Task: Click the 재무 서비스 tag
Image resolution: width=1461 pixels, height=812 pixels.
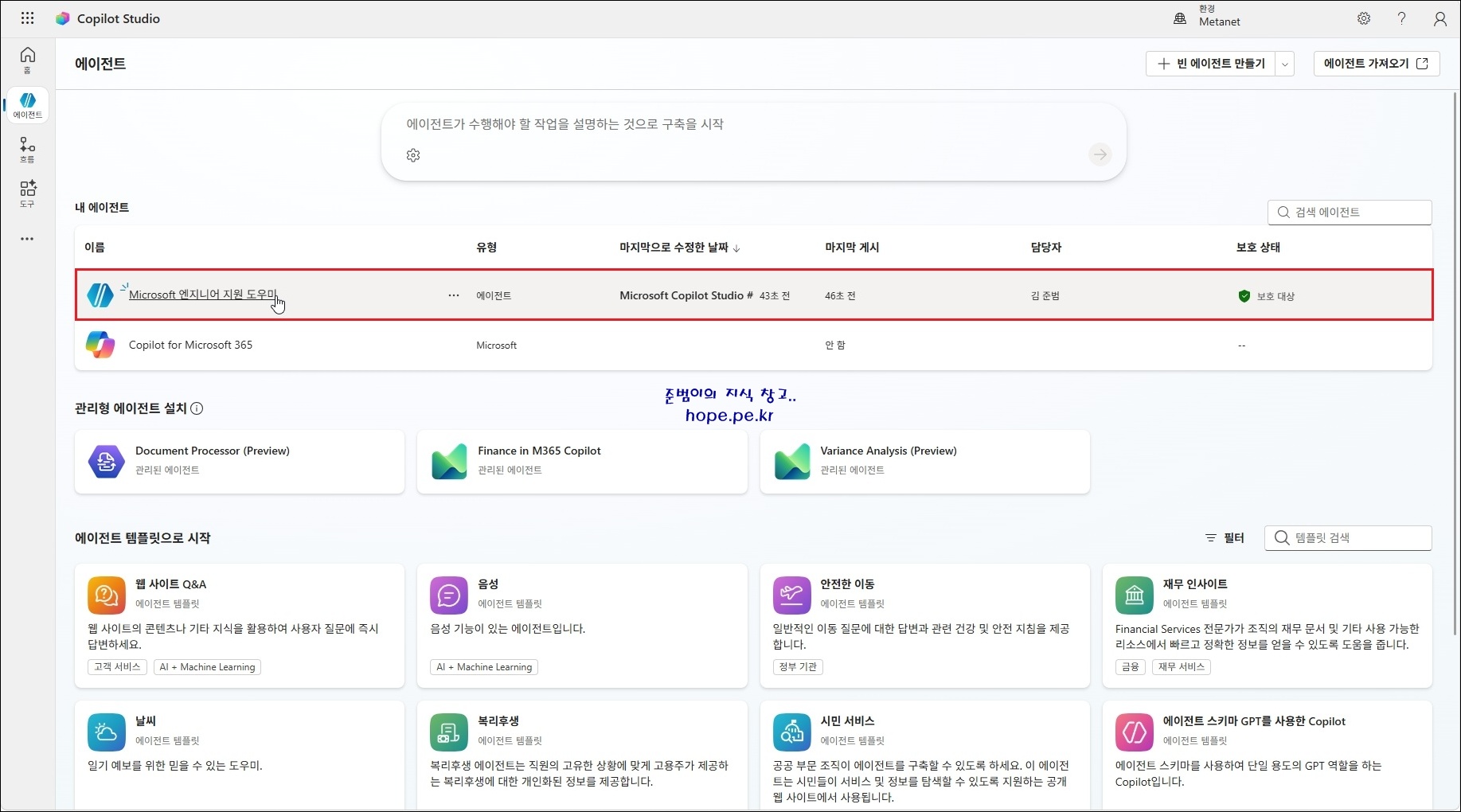Action: (1182, 667)
